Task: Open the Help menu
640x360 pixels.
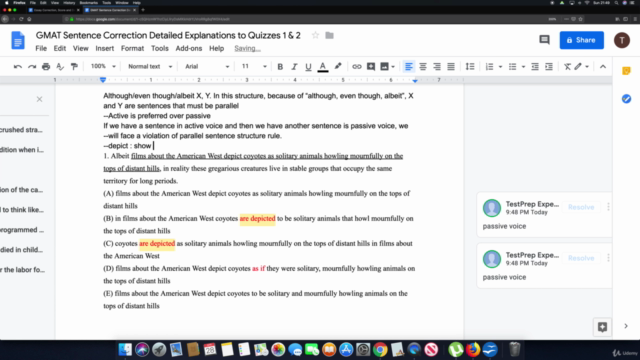Action: (216, 48)
